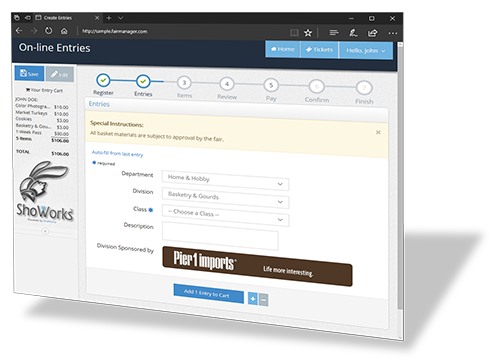
Task: Click the Description text box
Action: tap(220, 236)
